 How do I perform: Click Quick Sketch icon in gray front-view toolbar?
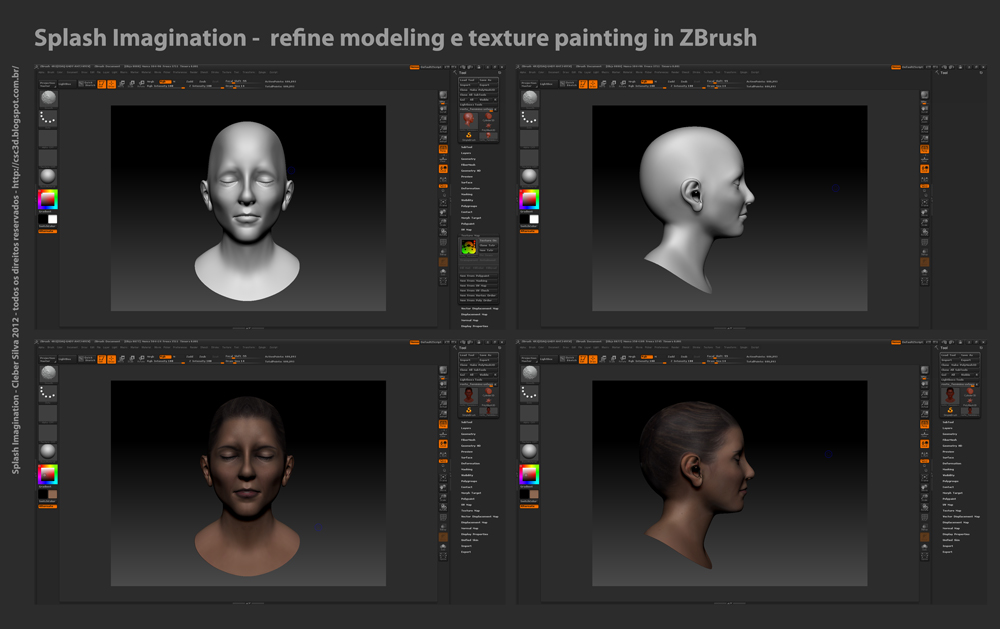tap(86, 84)
